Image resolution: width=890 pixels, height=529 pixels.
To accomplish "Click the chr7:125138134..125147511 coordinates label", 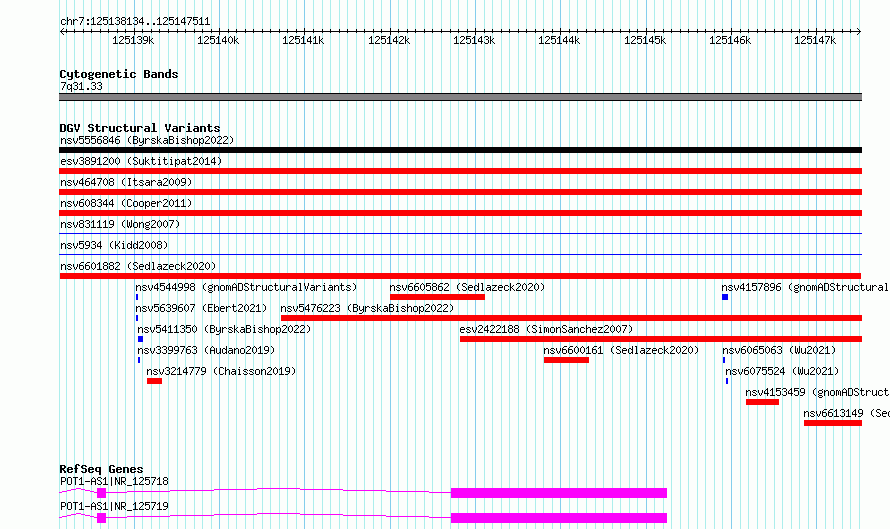I will 135,21.
